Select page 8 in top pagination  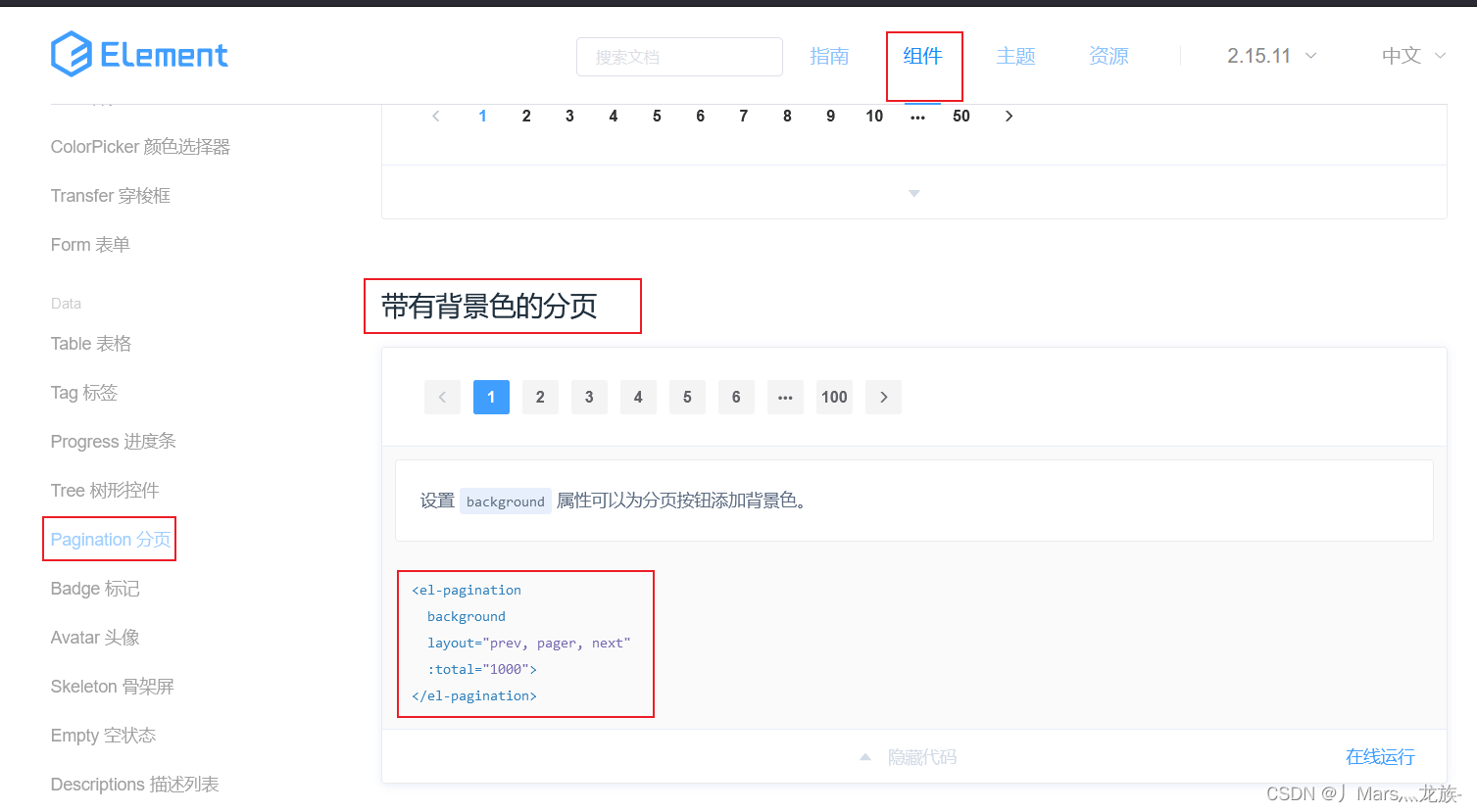pyautogui.click(x=787, y=116)
